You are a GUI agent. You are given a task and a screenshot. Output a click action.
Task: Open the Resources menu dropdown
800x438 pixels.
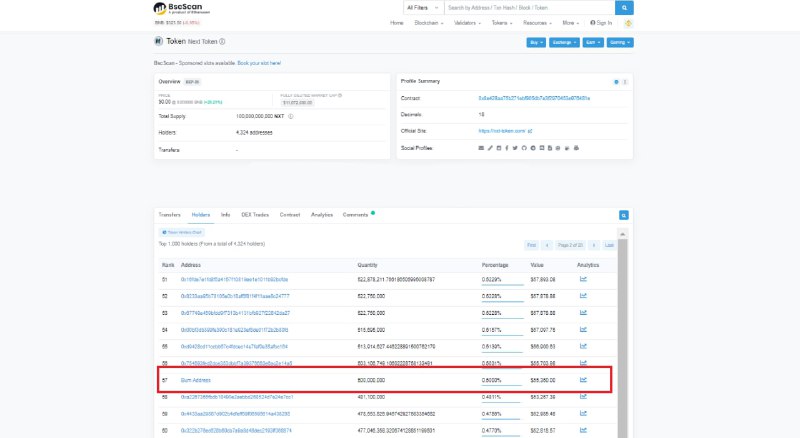click(x=537, y=23)
